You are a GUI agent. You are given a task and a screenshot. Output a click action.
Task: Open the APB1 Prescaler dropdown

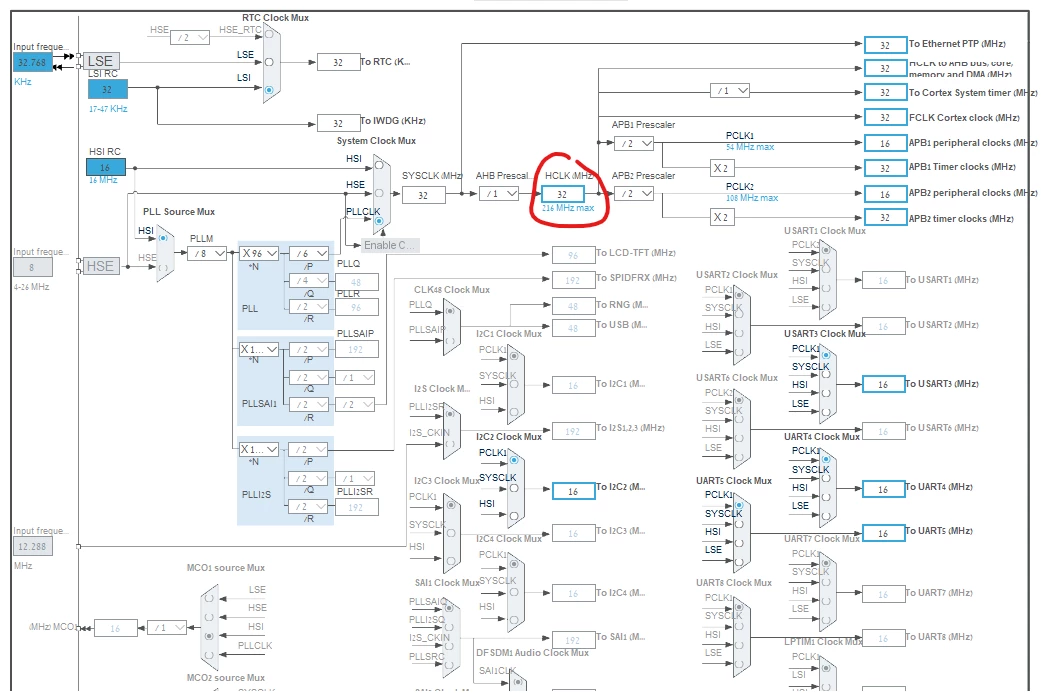point(634,144)
